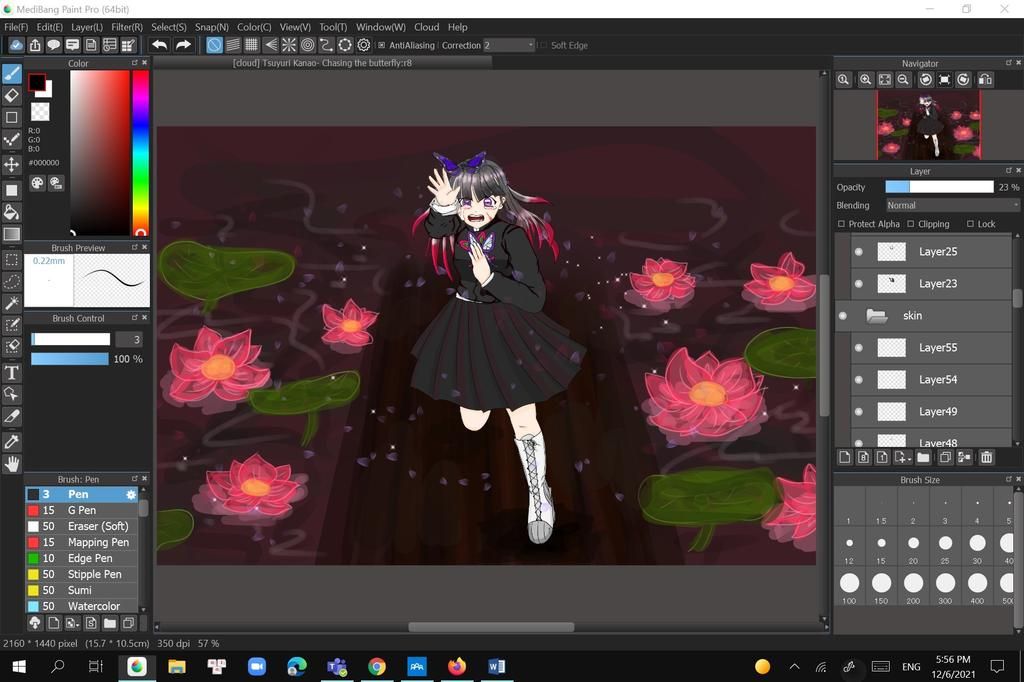The height and width of the screenshot is (682, 1024).
Task: Open the Snap menu
Action: click(x=212, y=27)
